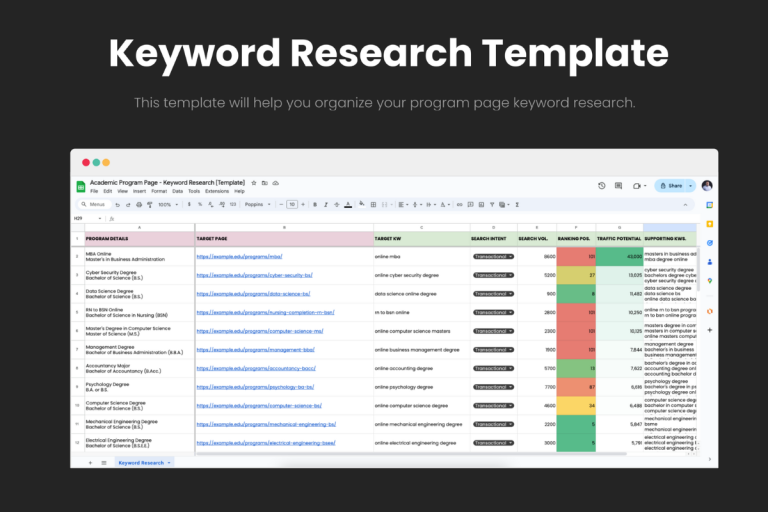Viewport: 768px width, 512px height.
Task: Open version history clock icon
Action: point(601,186)
